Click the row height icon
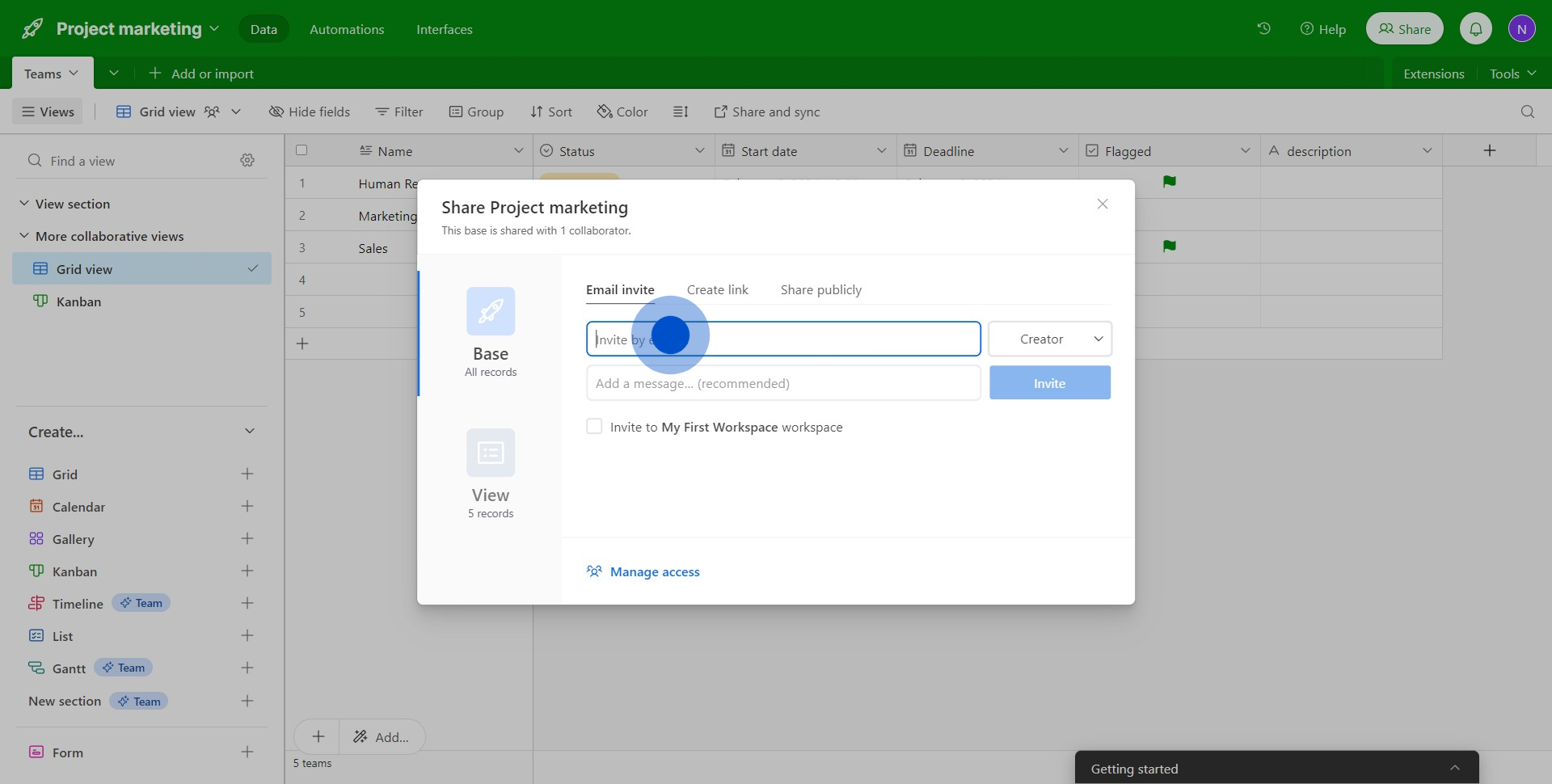 [681, 112]
